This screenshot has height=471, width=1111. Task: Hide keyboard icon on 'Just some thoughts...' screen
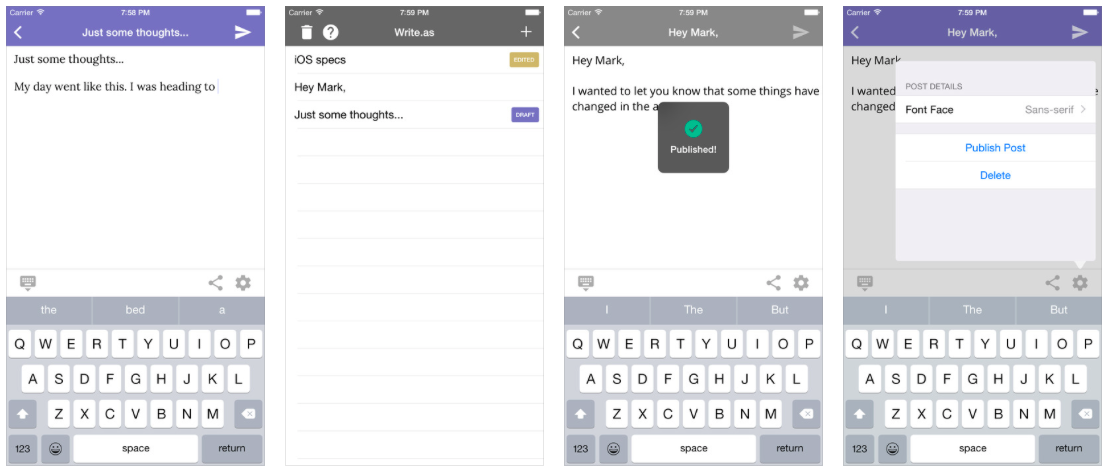click(x=28, y=283)
